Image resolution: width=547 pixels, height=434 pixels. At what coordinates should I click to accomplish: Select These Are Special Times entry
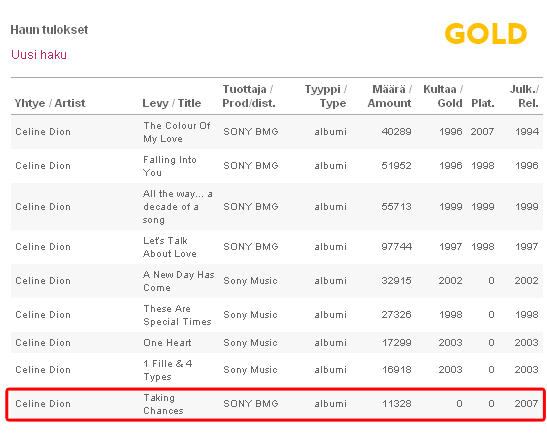click(x=277, y=315)
